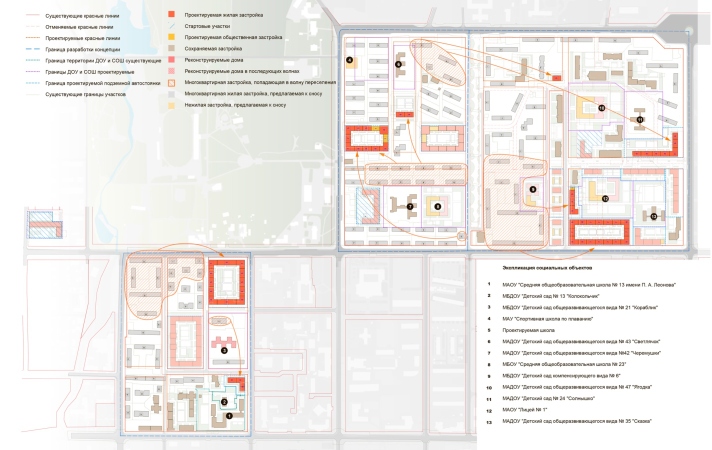Screen dimensions: 712x450
Task: Click 'Граница разработки концепции' legend entry
Action: tap(76, 49)
